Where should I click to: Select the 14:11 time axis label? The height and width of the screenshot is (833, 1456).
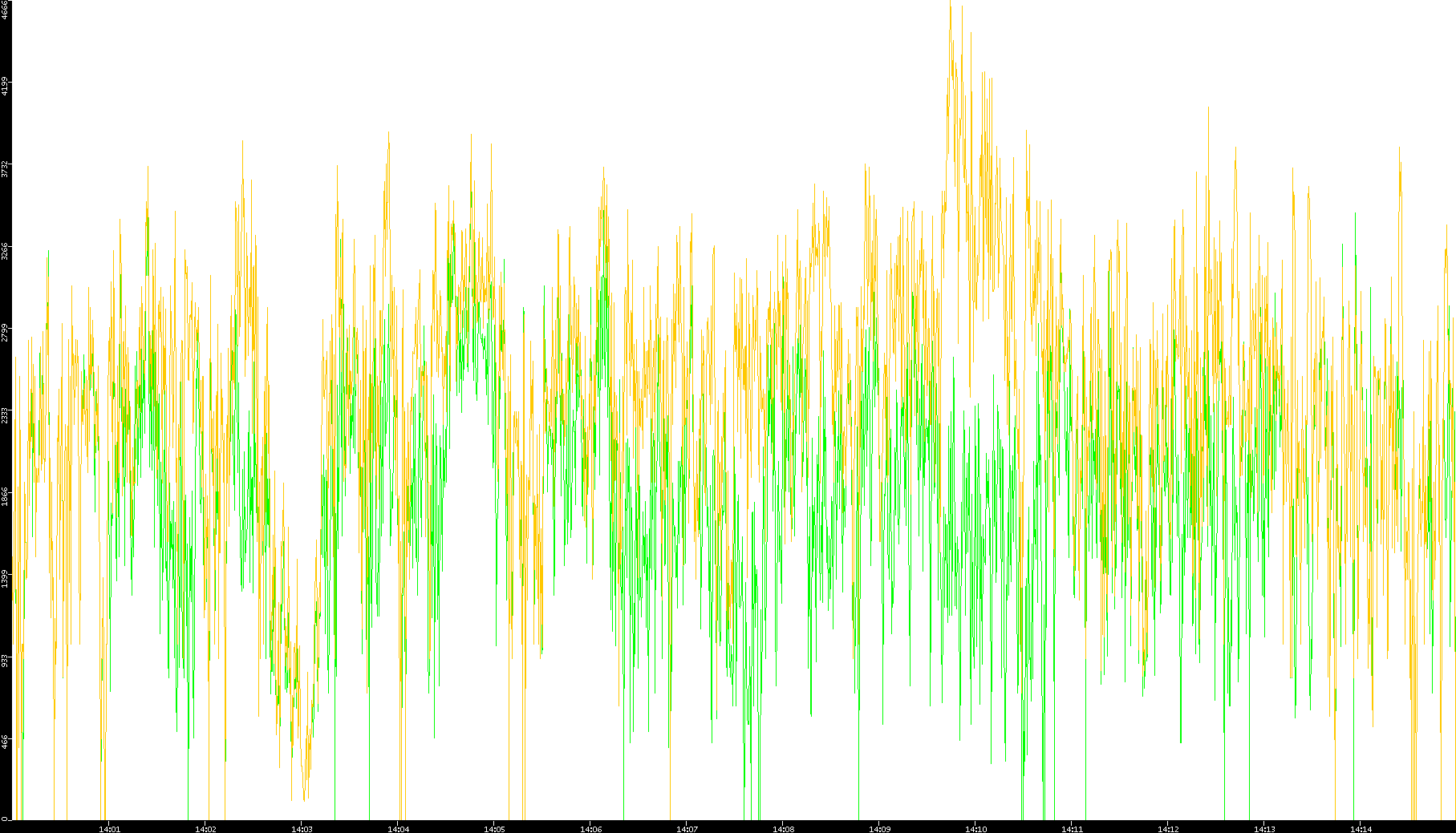pyautogui.click(x=1073, y=829)
